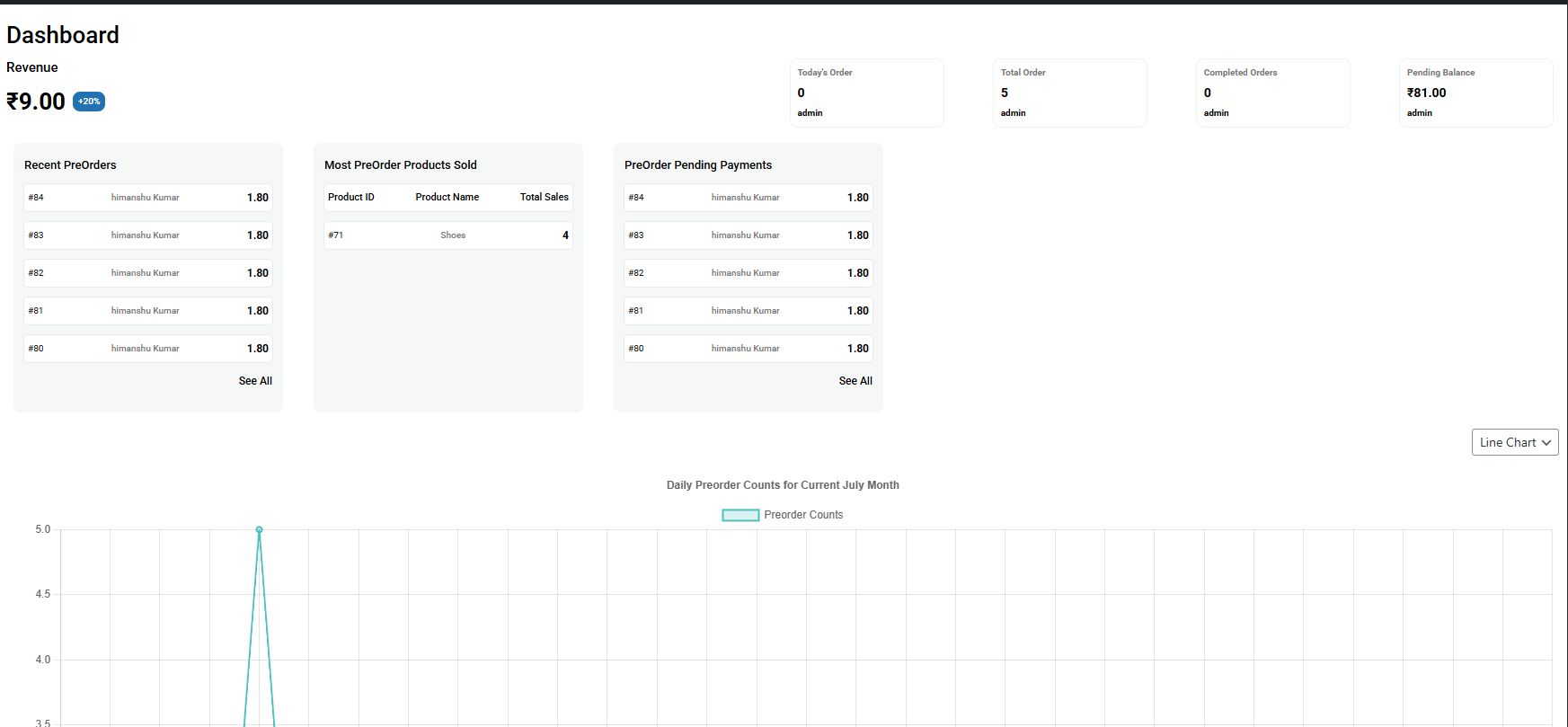1568x727 pixels.
Task: Open the Today's Order stat card
Action: click(x=866, y=93)
